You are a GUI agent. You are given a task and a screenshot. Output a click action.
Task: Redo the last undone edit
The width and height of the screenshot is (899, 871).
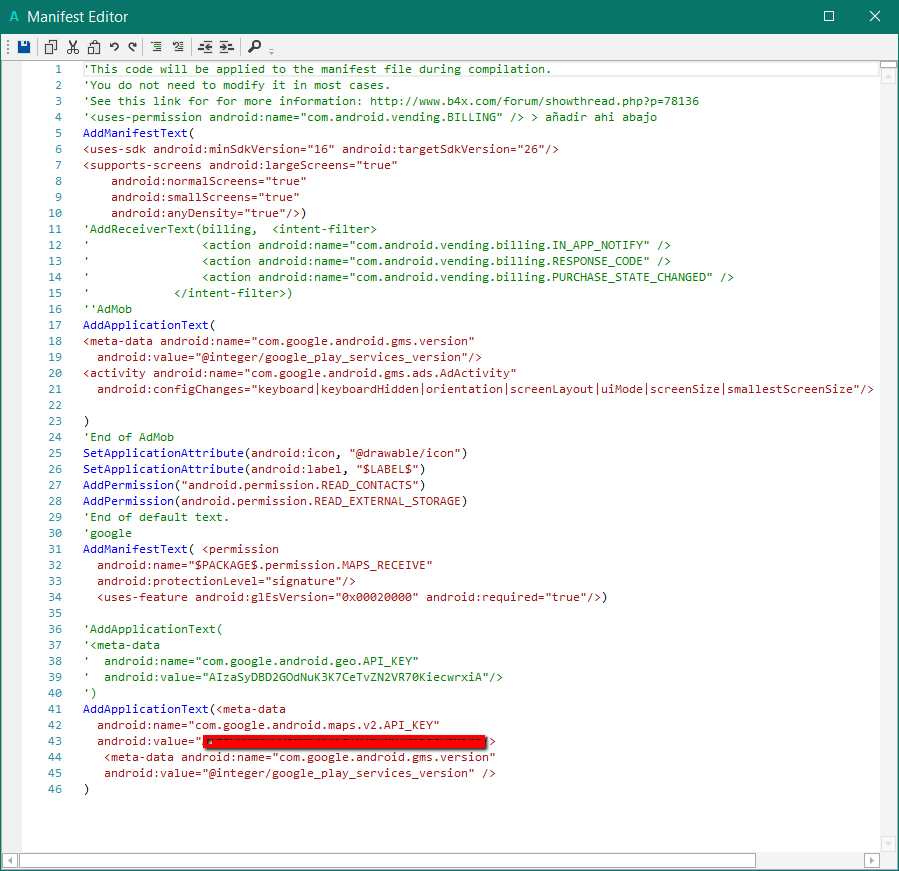(x=132, y=47)
